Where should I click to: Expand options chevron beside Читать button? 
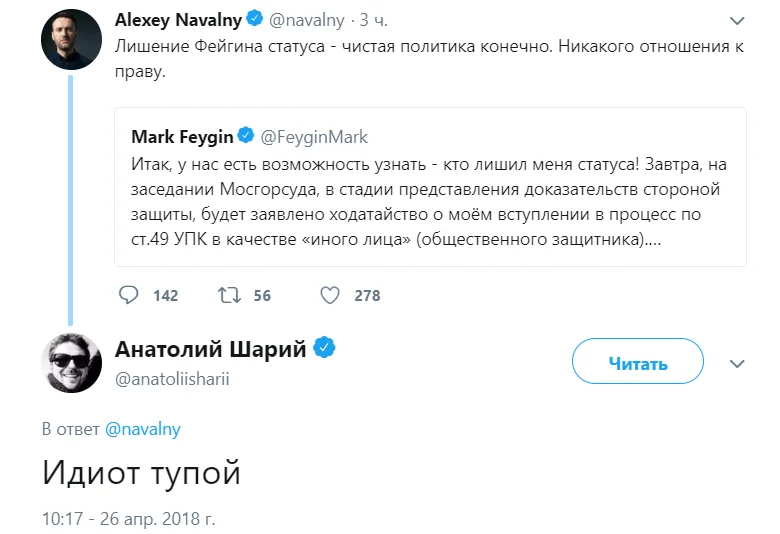[737, 363]
